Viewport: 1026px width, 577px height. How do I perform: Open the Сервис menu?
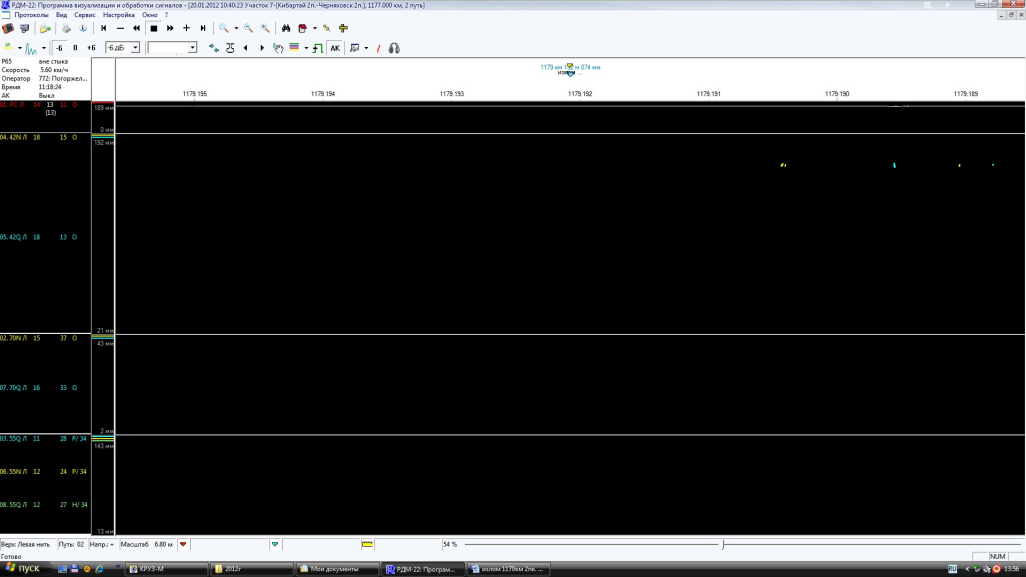coord(85,15)
